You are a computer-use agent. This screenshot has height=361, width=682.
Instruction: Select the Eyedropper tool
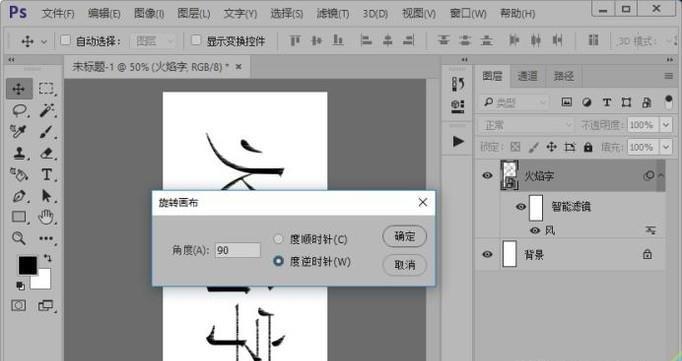point(19,131)
